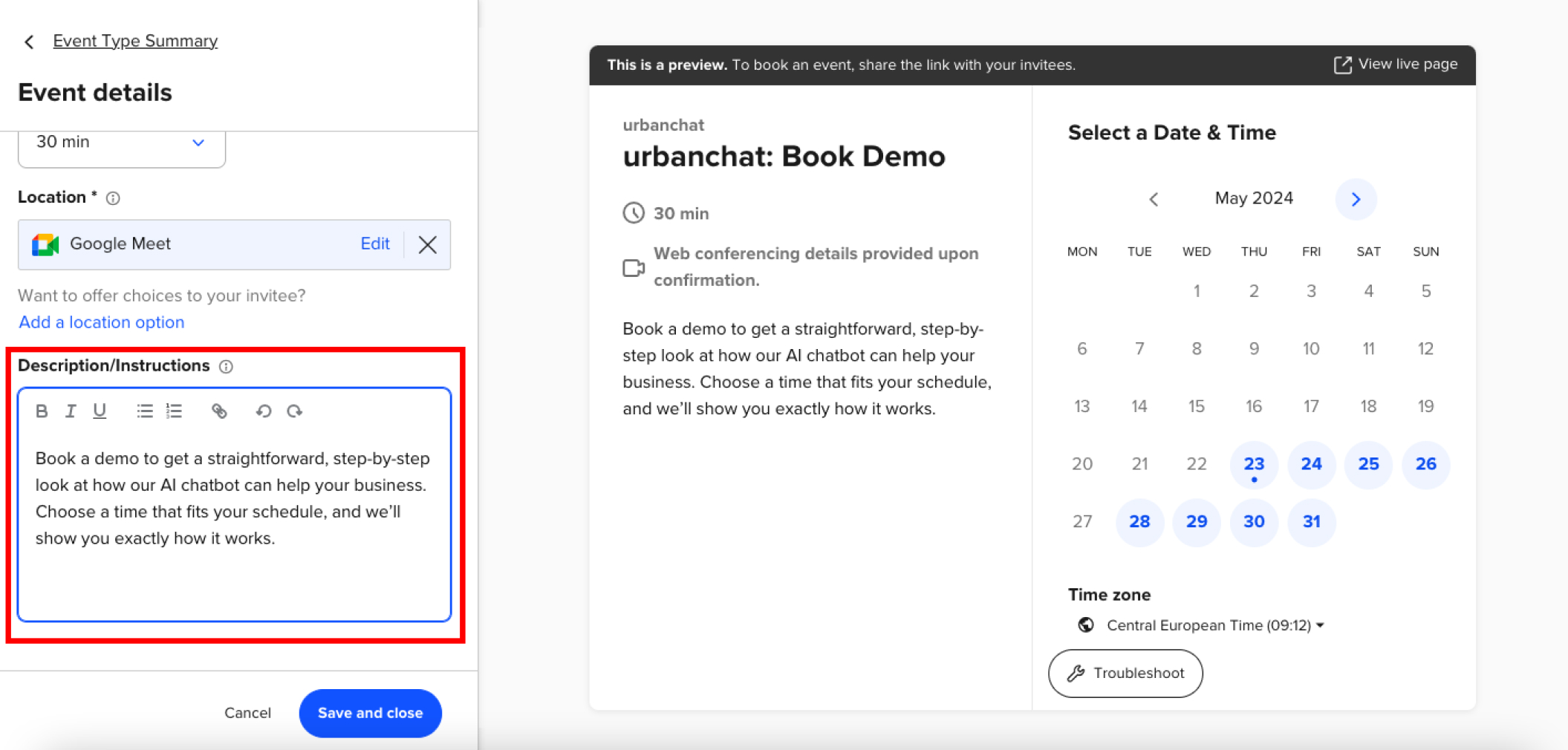Cancel the event detail changes
1568x750 pixels.
click(x=247, y=713)
